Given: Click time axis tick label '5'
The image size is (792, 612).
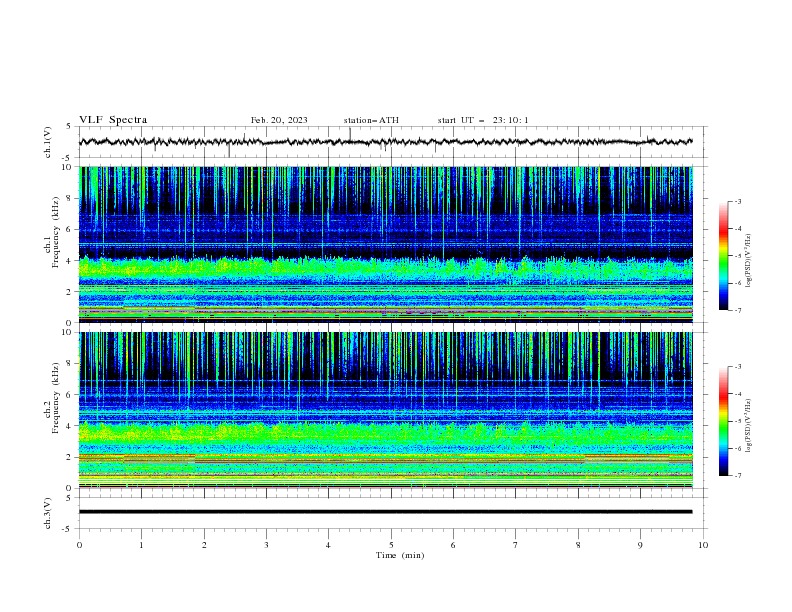Looking at the screenshot, I should pos(391,545).
